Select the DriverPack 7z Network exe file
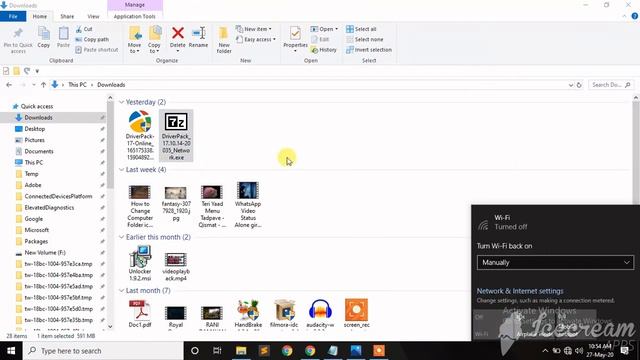Screen dimensions: 640x360 point(176,135)
